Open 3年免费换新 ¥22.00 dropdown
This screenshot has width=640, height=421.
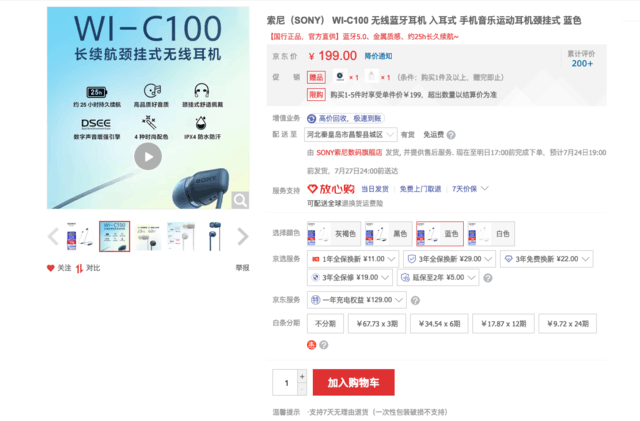(x=547, y=259)
